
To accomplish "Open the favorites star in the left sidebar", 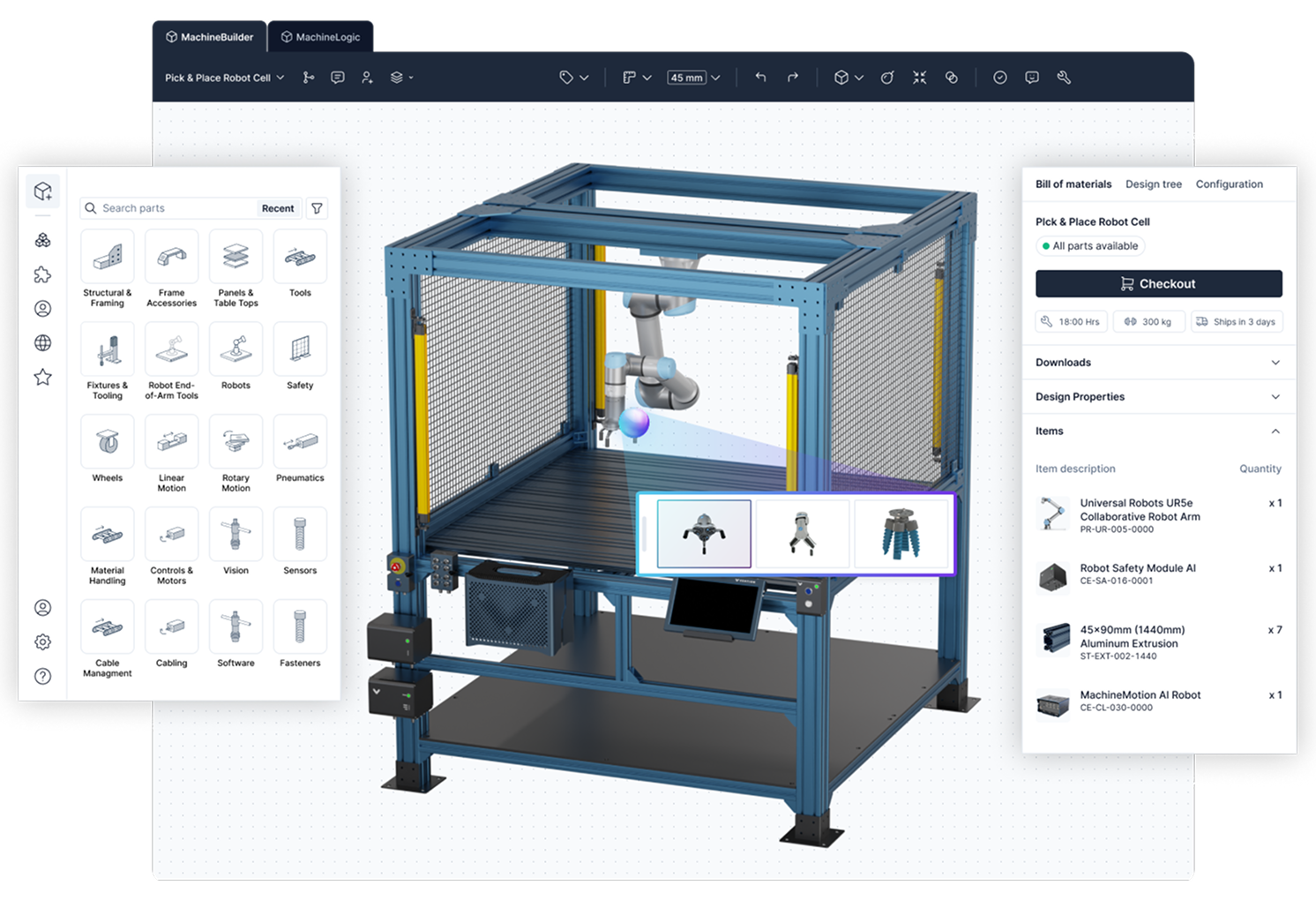I will [42, 378].
